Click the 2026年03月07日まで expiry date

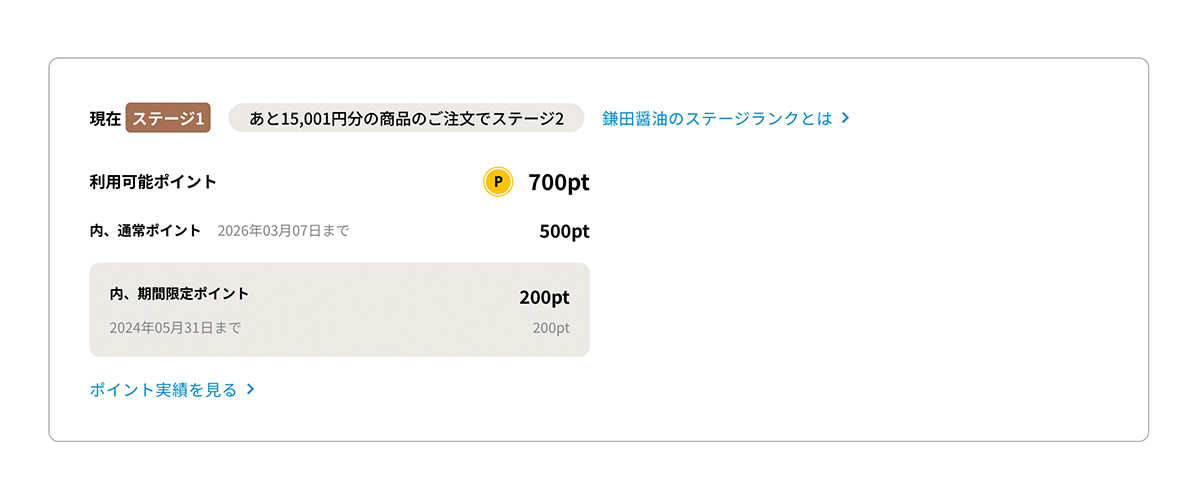[283, 231]
